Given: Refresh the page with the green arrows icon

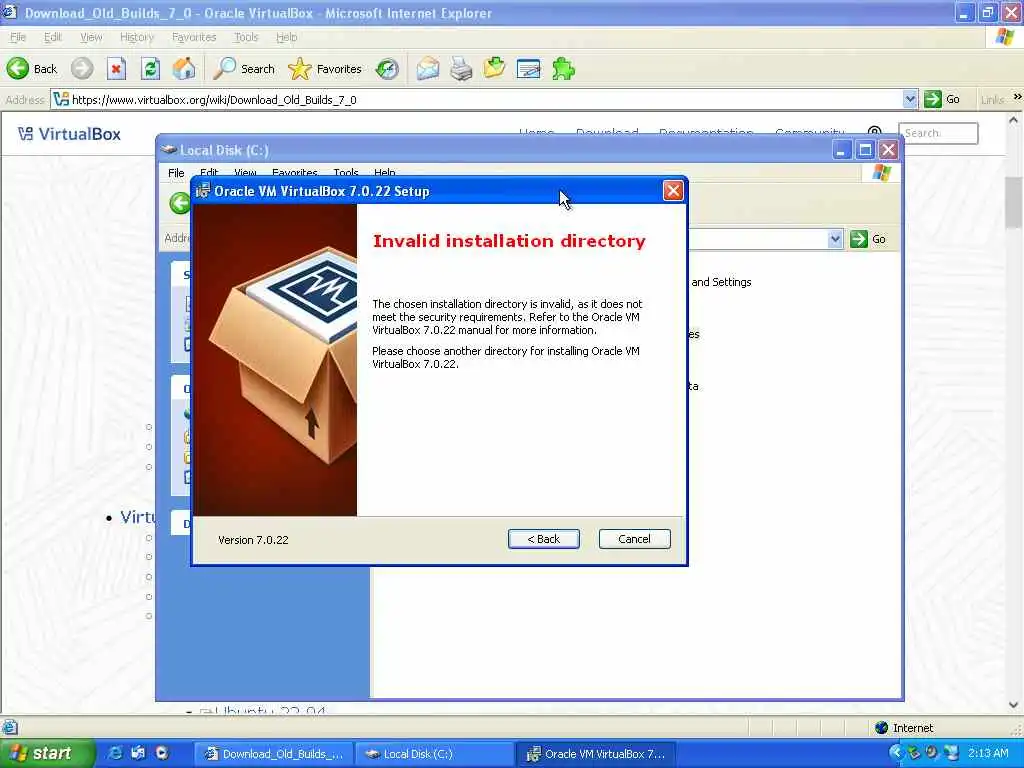Looking at the screenshot, I should (x=150, y=69).
